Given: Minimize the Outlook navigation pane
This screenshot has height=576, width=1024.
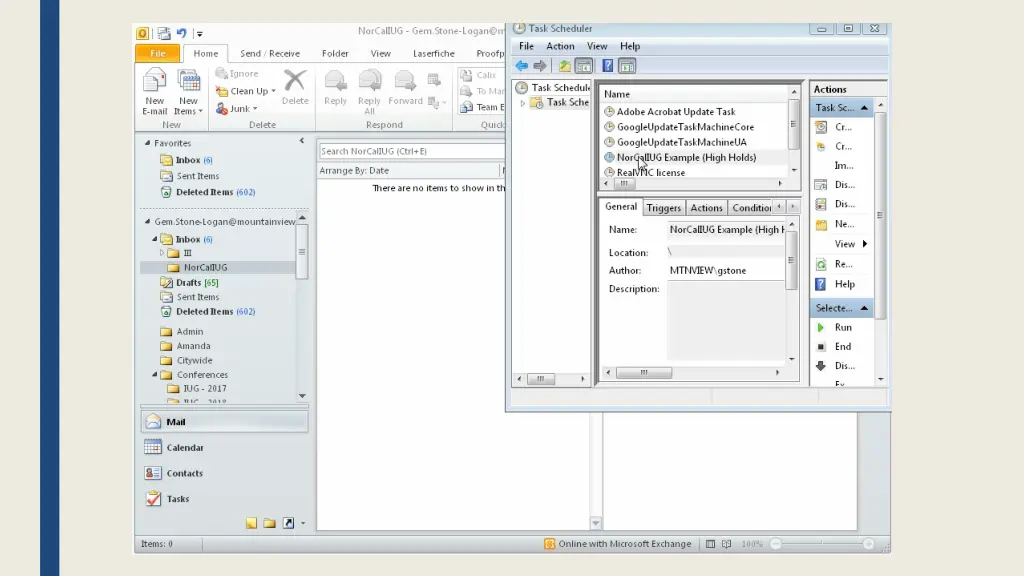Looking at the screenshot, I should pos(302,140).
